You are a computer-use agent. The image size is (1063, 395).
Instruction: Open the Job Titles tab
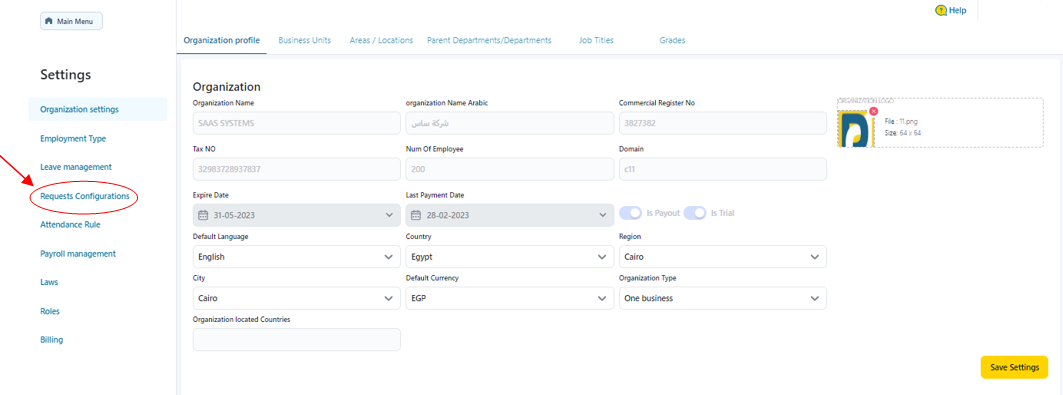tap(596, 40)
